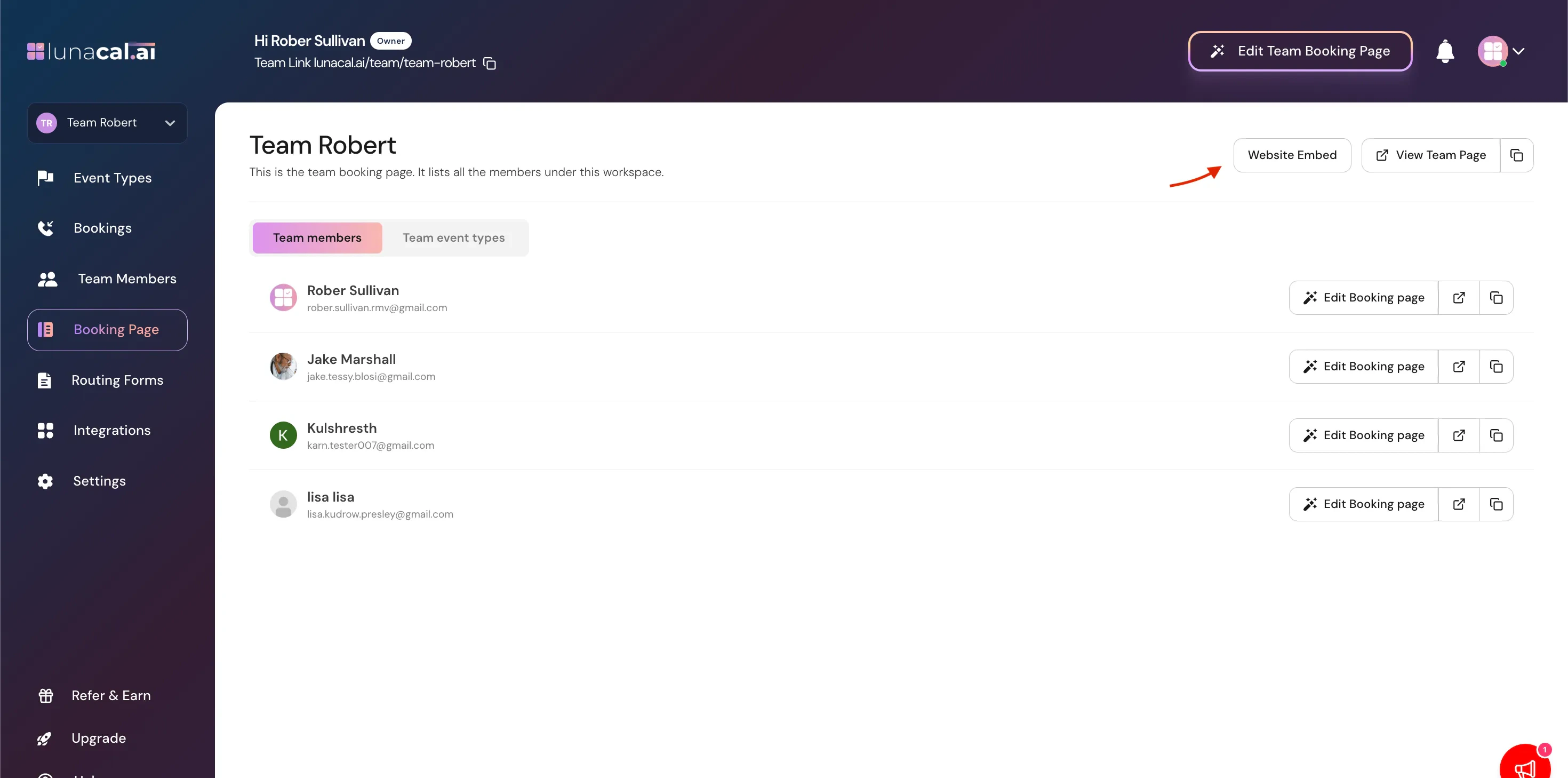1568x778 pixels.
Task: Click Rober Sullivan's avatar thumbnail
Action: (283, 298)
